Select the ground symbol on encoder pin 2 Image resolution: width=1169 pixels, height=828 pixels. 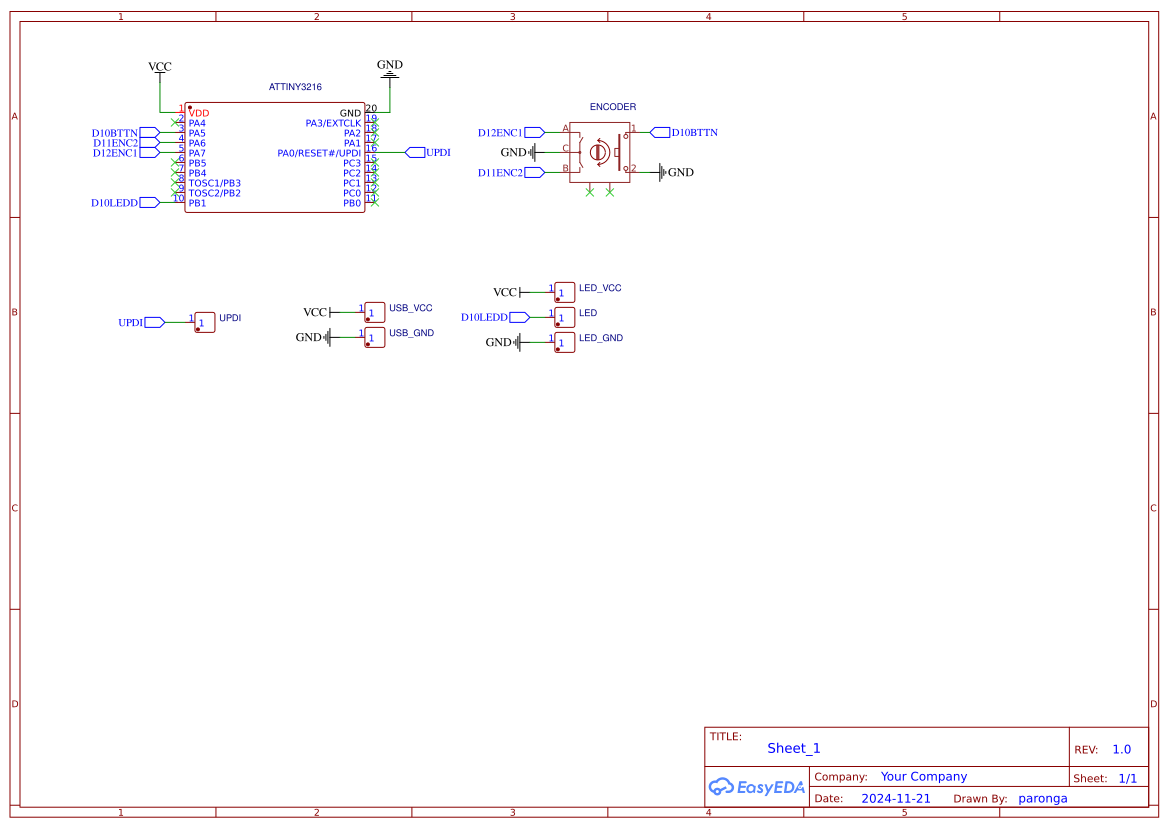[x=661, y=171]
